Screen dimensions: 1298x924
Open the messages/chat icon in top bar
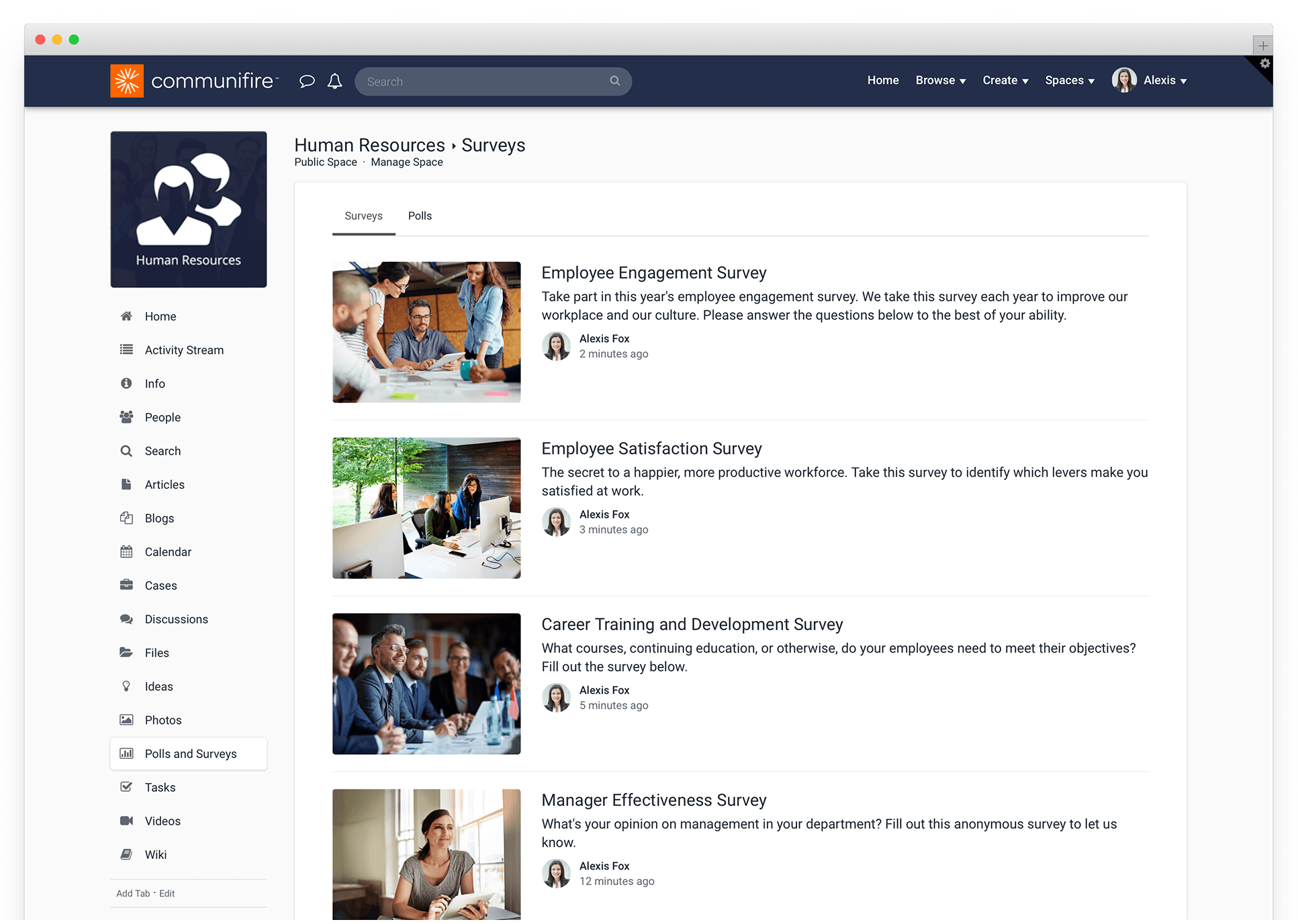(x=307, y=81)
